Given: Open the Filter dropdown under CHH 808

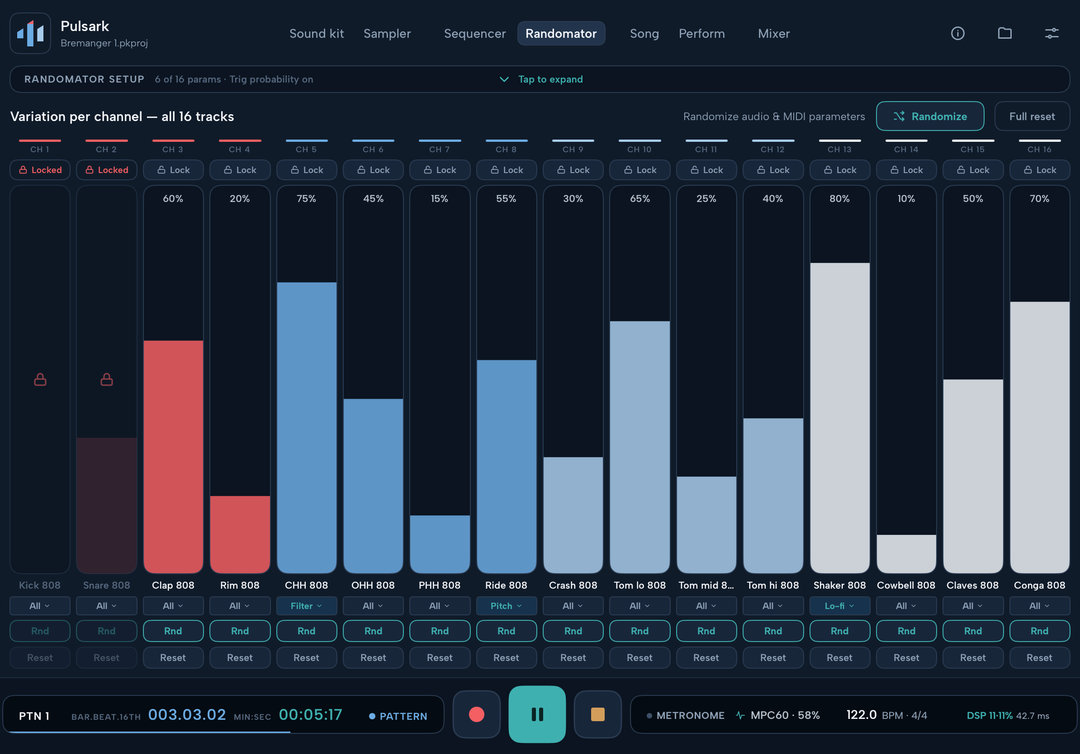Looking at the screenshot, I should coord(307,606).
